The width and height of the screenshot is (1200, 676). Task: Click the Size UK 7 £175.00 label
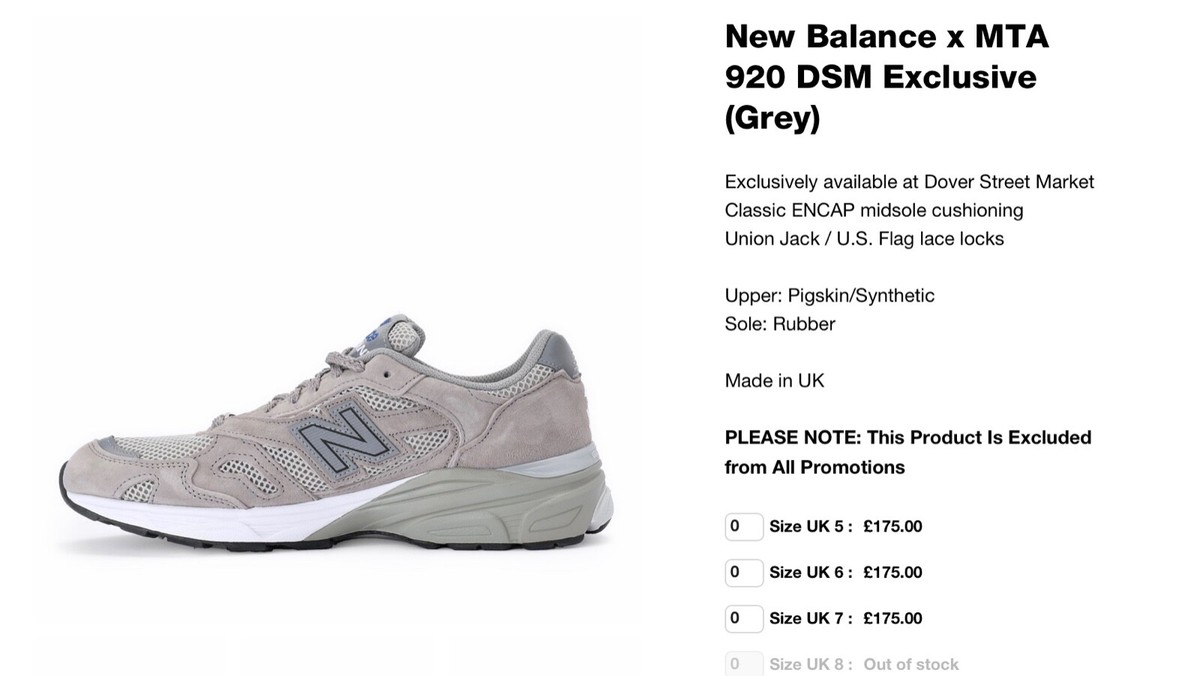[845, 618]
